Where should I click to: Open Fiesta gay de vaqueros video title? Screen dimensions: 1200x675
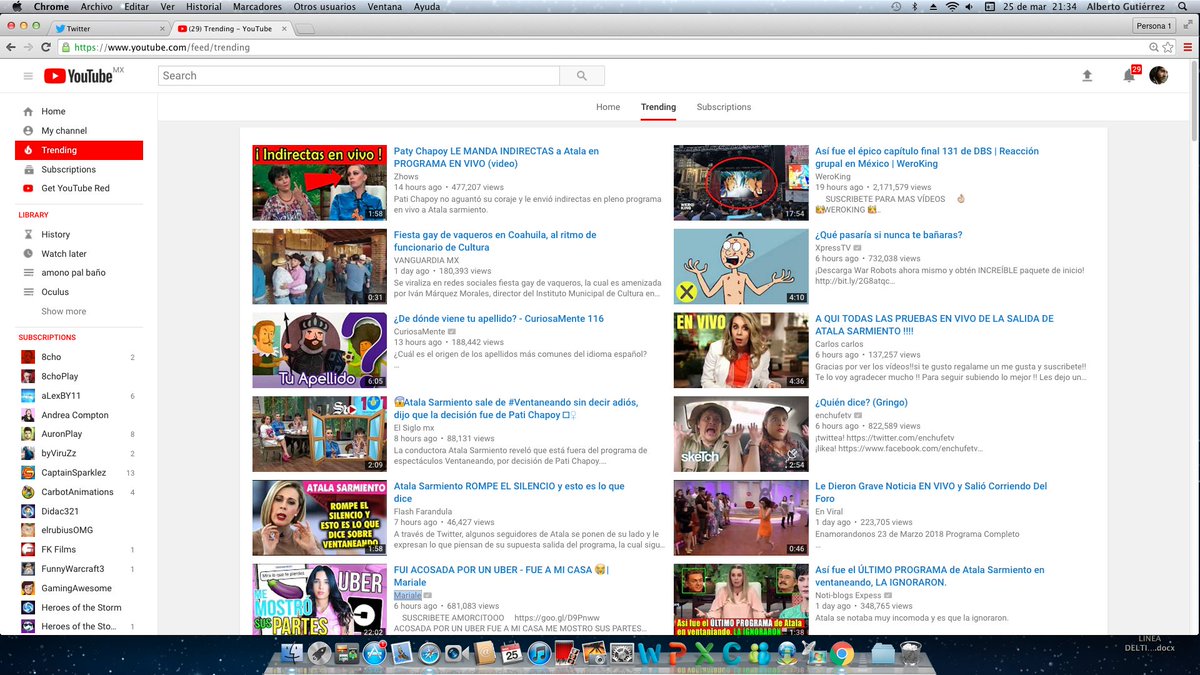[495, 241]
